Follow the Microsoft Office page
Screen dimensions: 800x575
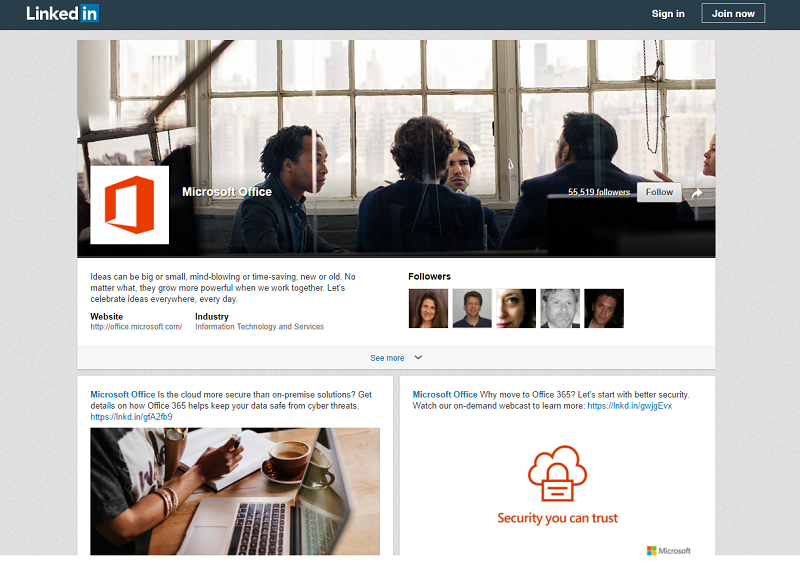pyautogui.click(x=659, y=192)
